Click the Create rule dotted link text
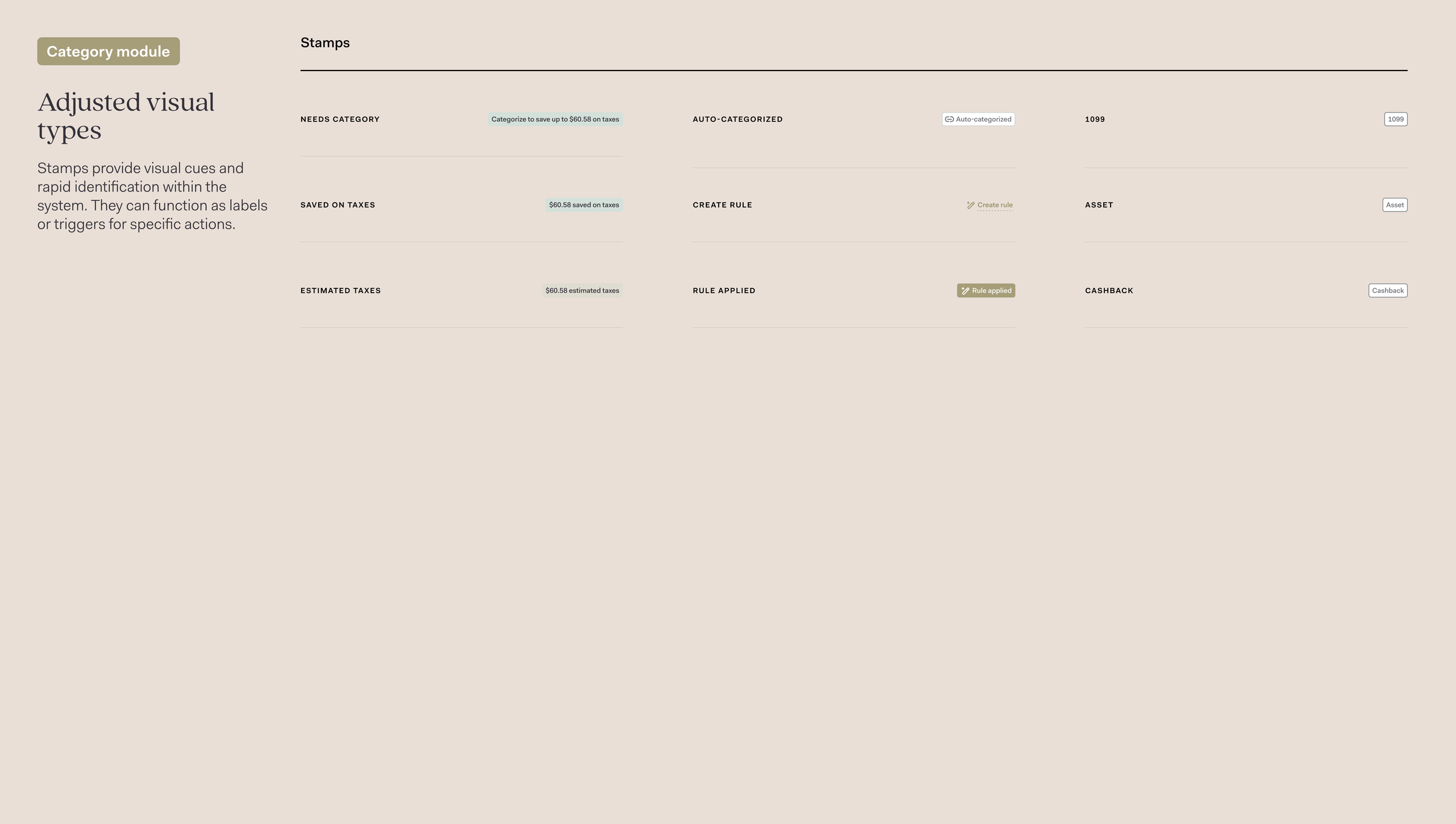 (x=995, y=205)
